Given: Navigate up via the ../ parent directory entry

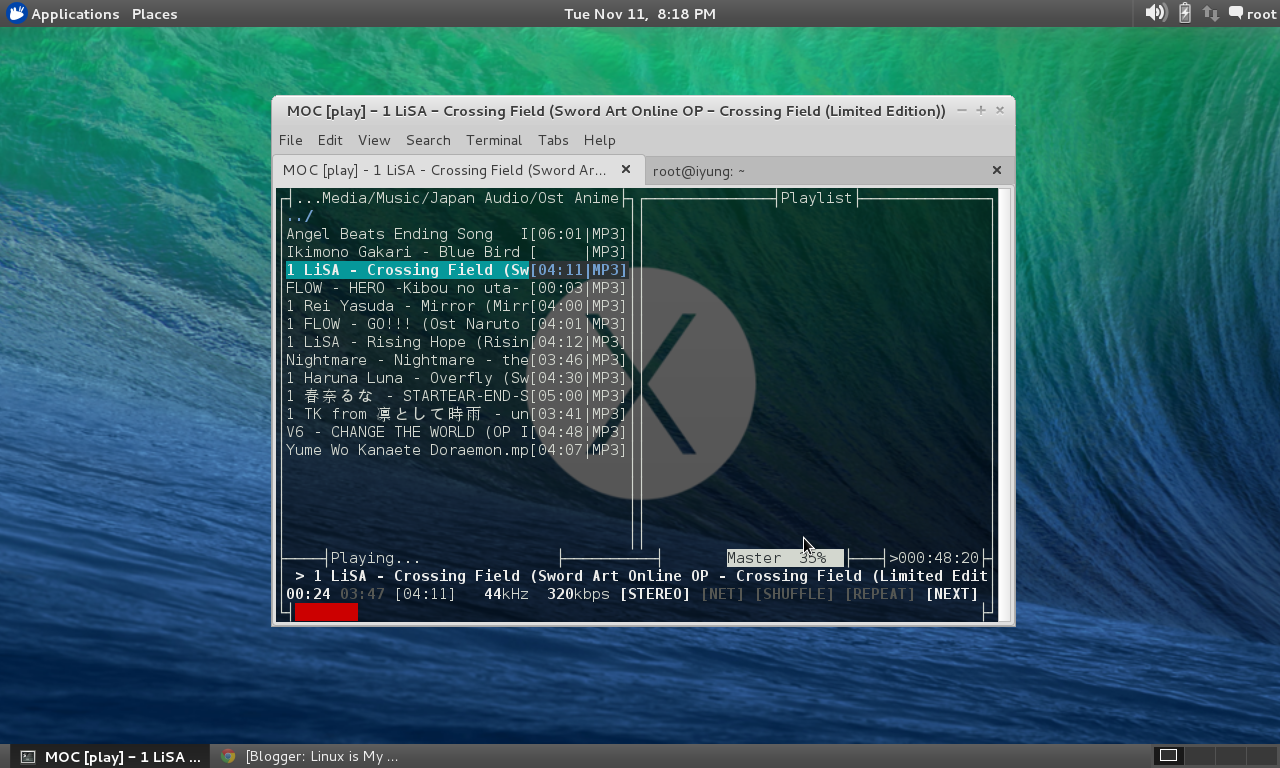Looking at the screenshot, I should pos(298,215).
